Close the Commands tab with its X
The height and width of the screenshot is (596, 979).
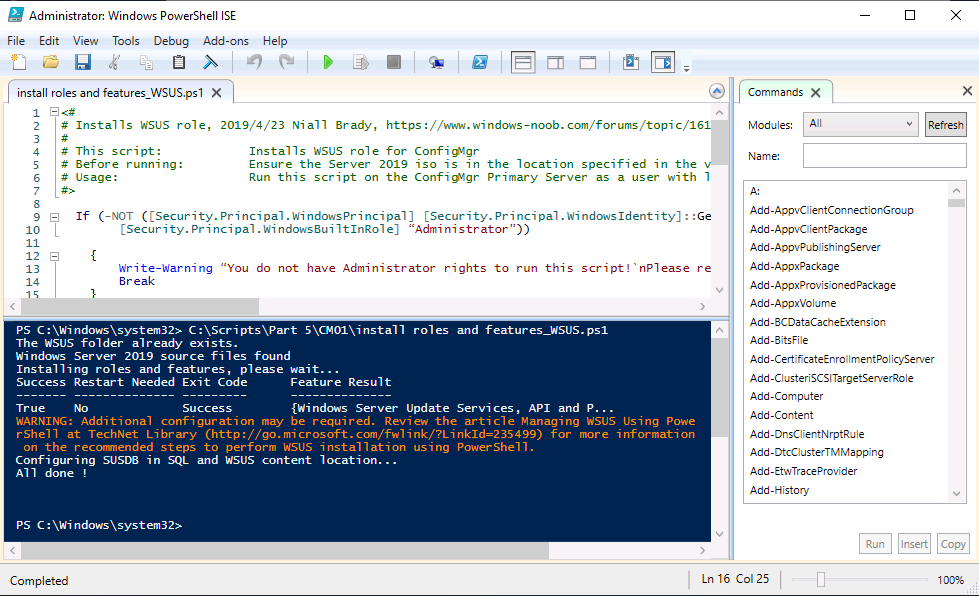click(815, 92)
